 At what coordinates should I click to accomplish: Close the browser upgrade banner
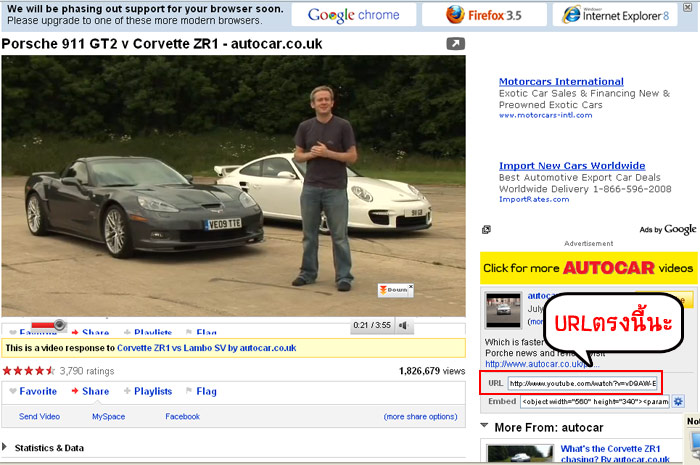688,7
